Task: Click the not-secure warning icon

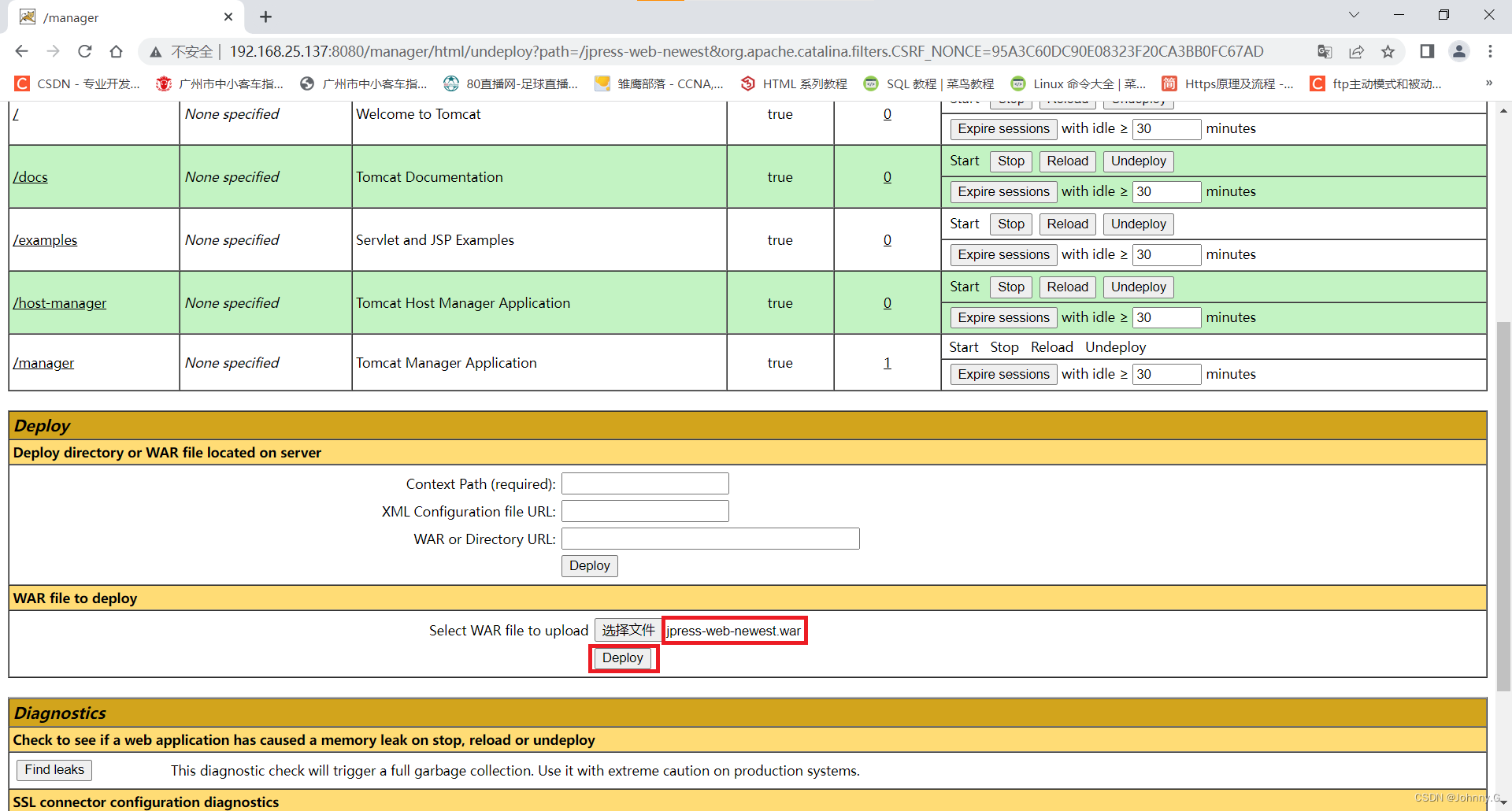Action: pos(156,52)
